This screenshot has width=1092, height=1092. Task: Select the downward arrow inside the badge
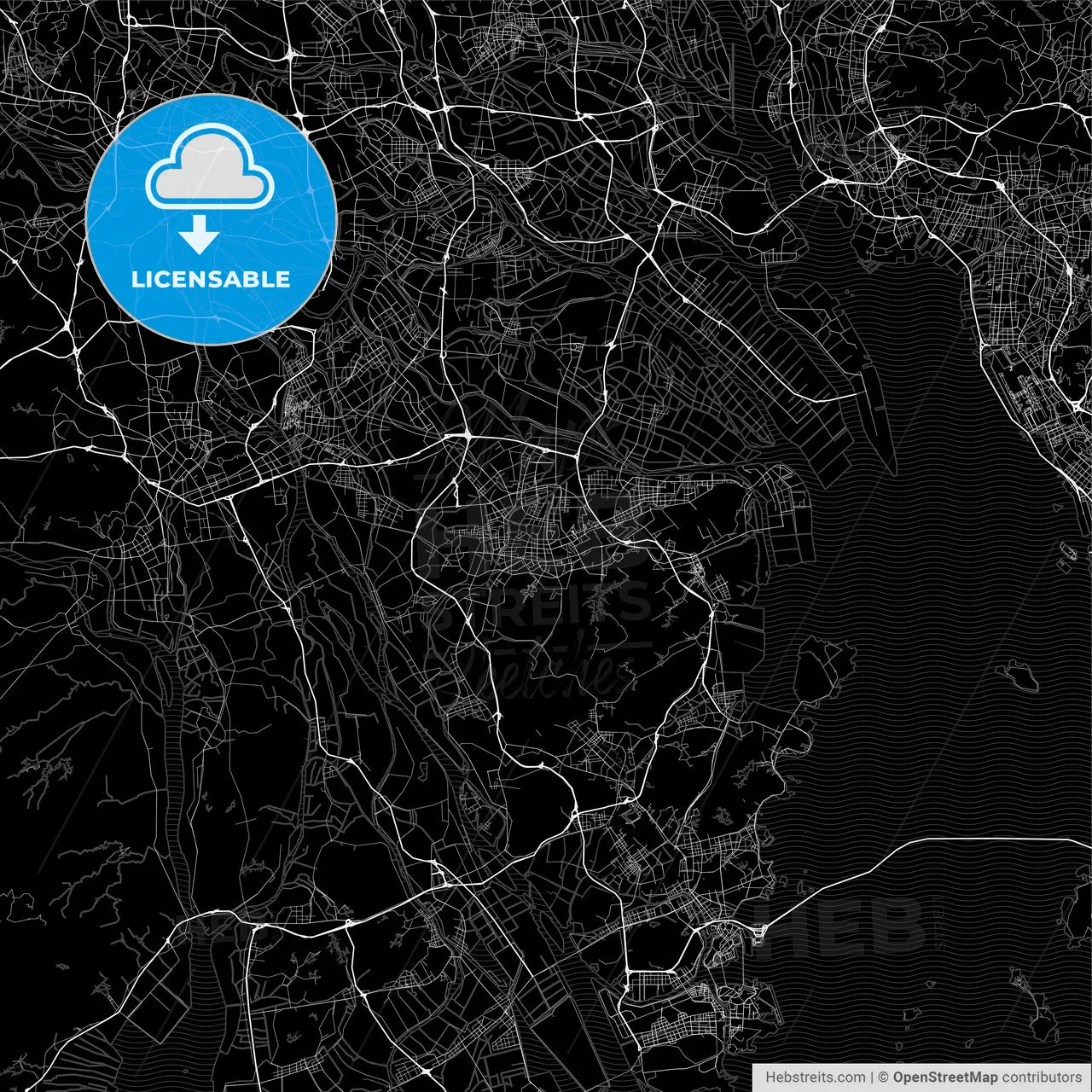pos(200,232)
